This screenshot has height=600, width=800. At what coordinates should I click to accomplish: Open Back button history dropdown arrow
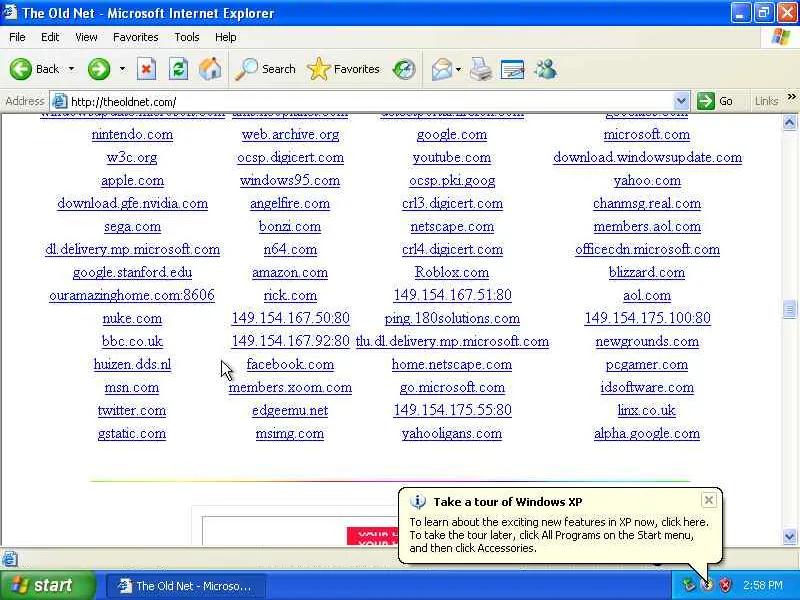click(x=71, y=69)
